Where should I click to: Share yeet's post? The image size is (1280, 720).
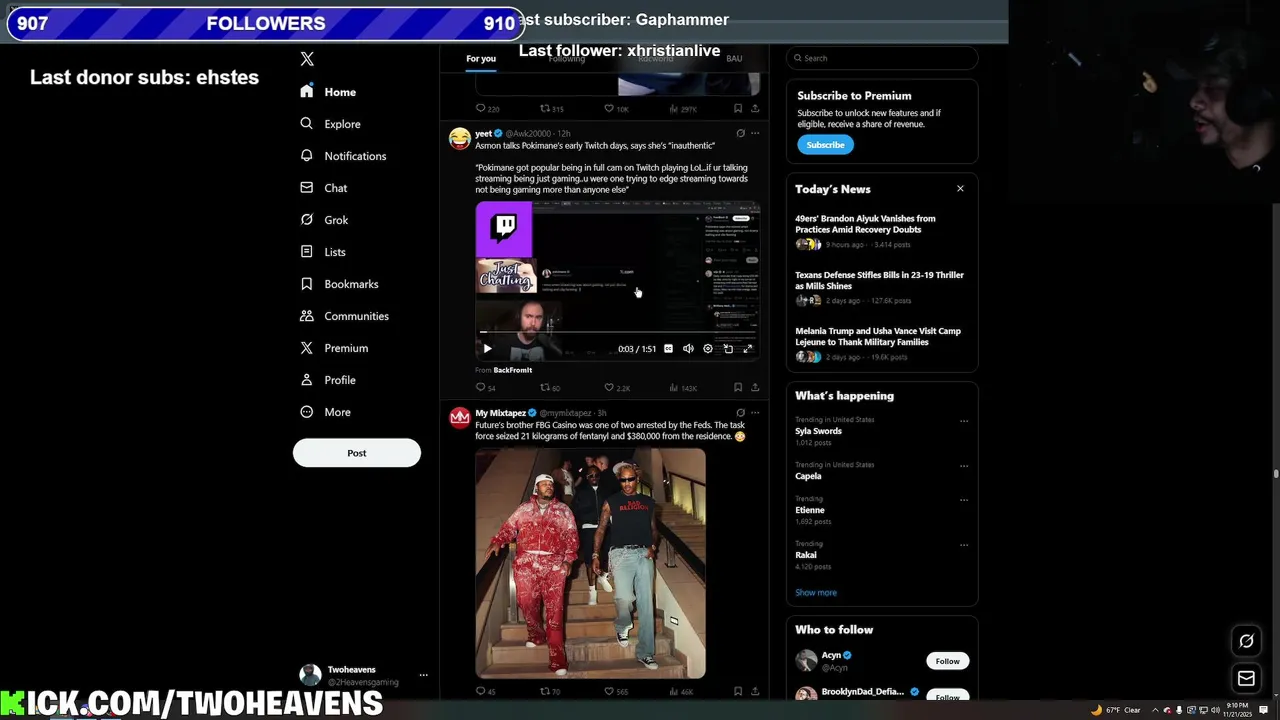point(755,388)
